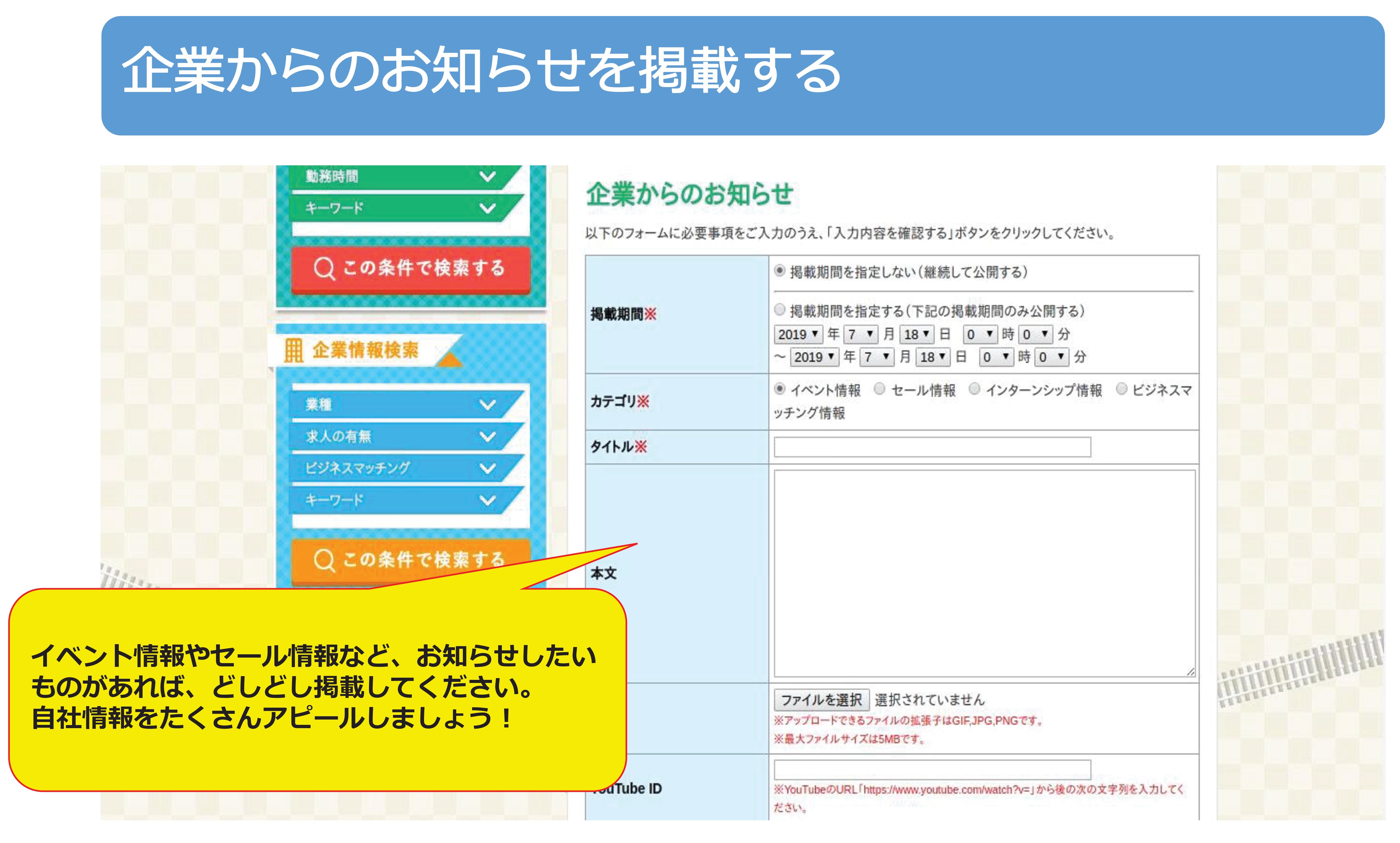Expand 求人の有無 filter
This screenshot has width=1400, height=843.
(406, 436)
